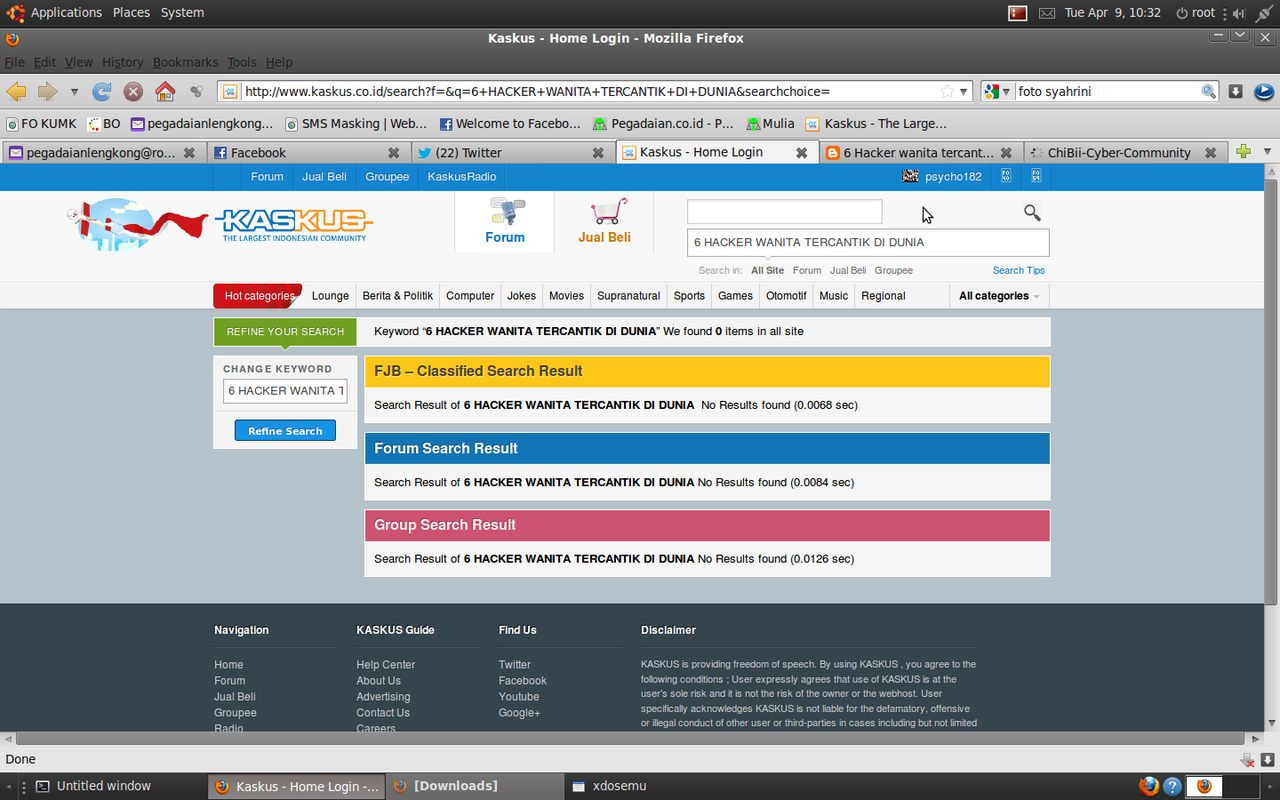Click the Kaskus page search magnifier icon
The image size is (1280, 800).
(1032, 212)
